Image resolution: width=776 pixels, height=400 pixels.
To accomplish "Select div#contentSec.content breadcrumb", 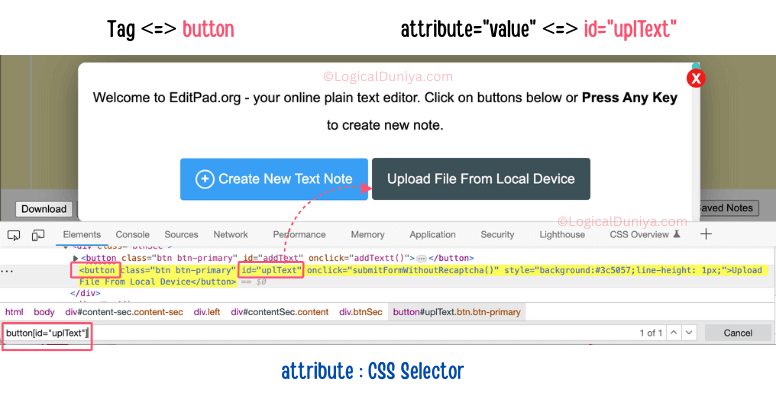I will tap(280, 312).
